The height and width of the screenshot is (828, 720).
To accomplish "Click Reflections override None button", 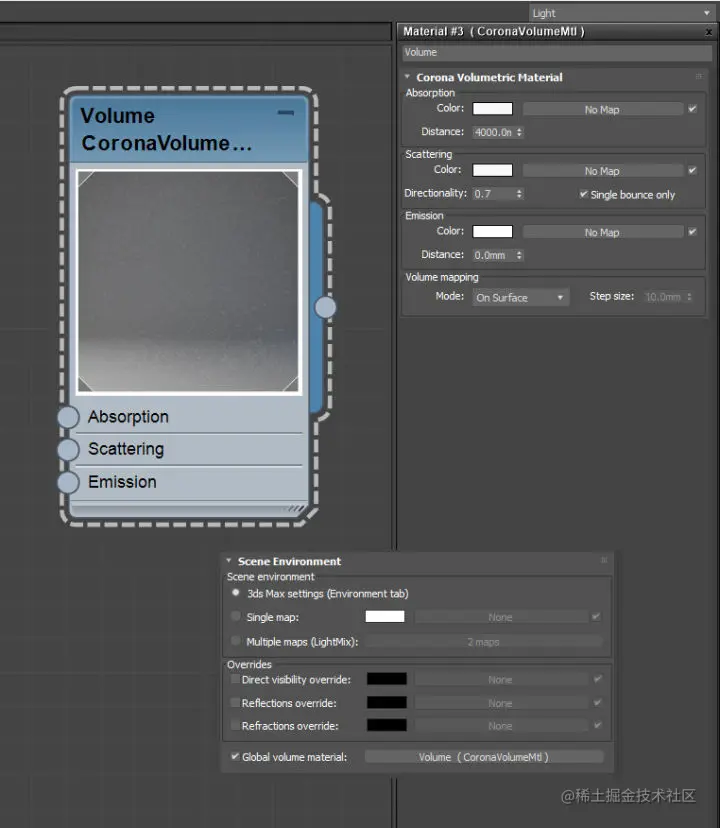I will click(500, 703).
